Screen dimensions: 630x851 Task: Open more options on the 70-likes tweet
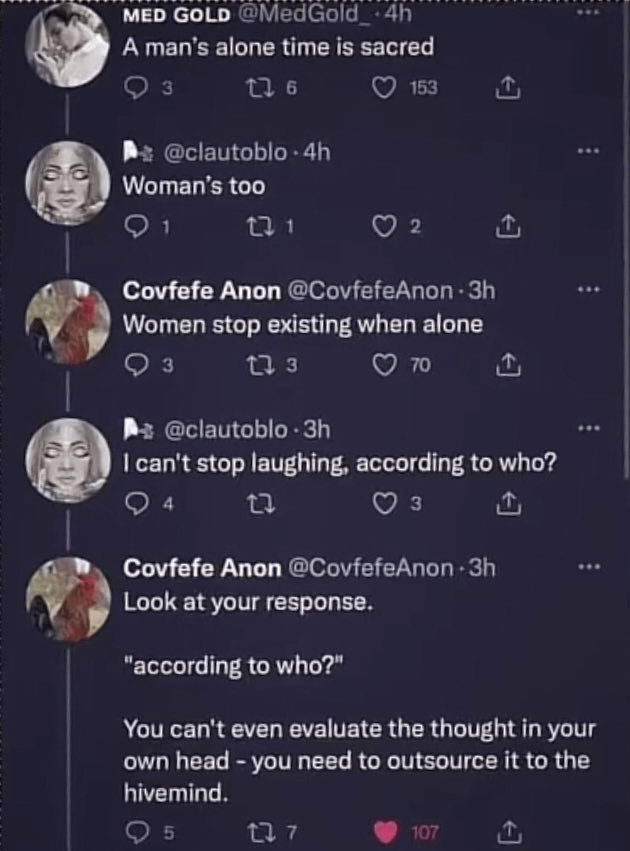(588, 290)
